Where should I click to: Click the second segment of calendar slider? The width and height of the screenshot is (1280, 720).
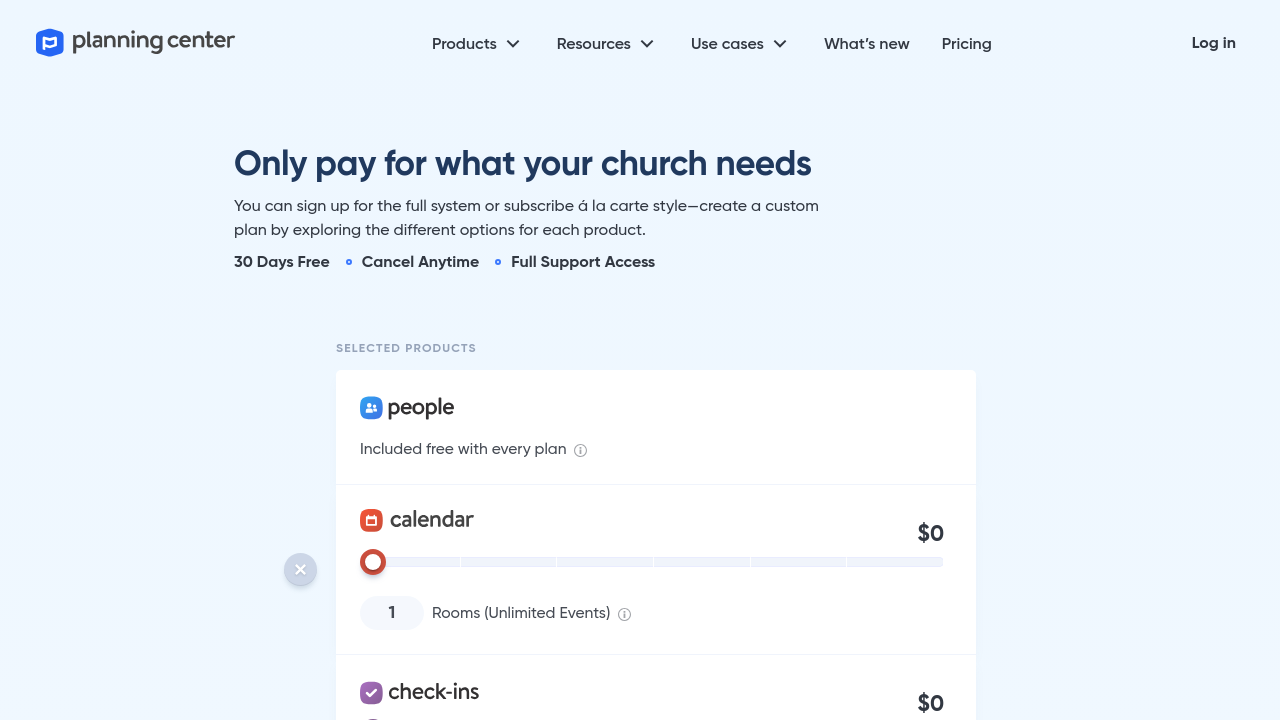pyautogui.click(x=508, y=562)
